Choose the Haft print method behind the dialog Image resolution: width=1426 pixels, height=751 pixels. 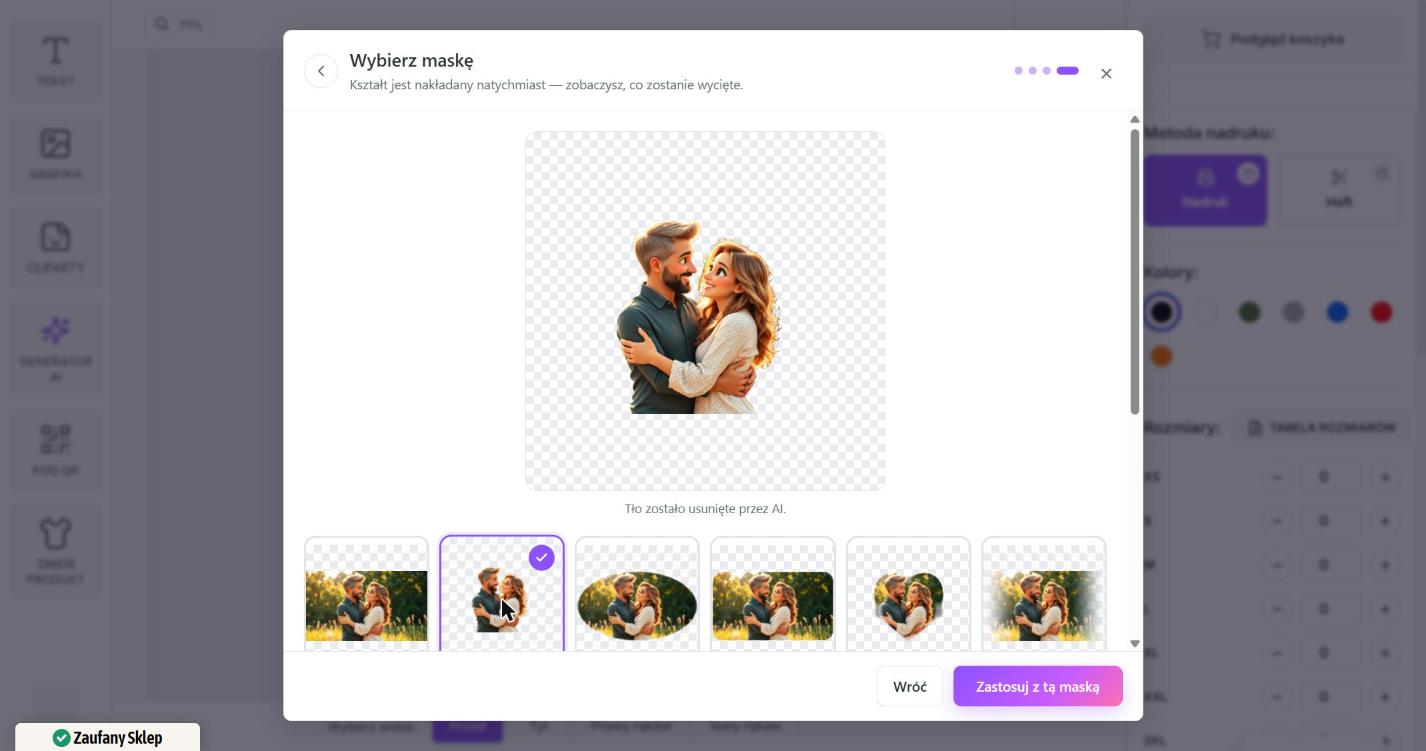click(x=1339, y=190)
